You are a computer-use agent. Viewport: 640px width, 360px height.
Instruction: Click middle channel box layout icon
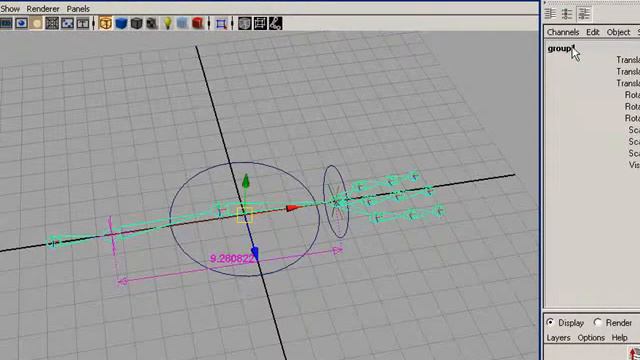567,13
